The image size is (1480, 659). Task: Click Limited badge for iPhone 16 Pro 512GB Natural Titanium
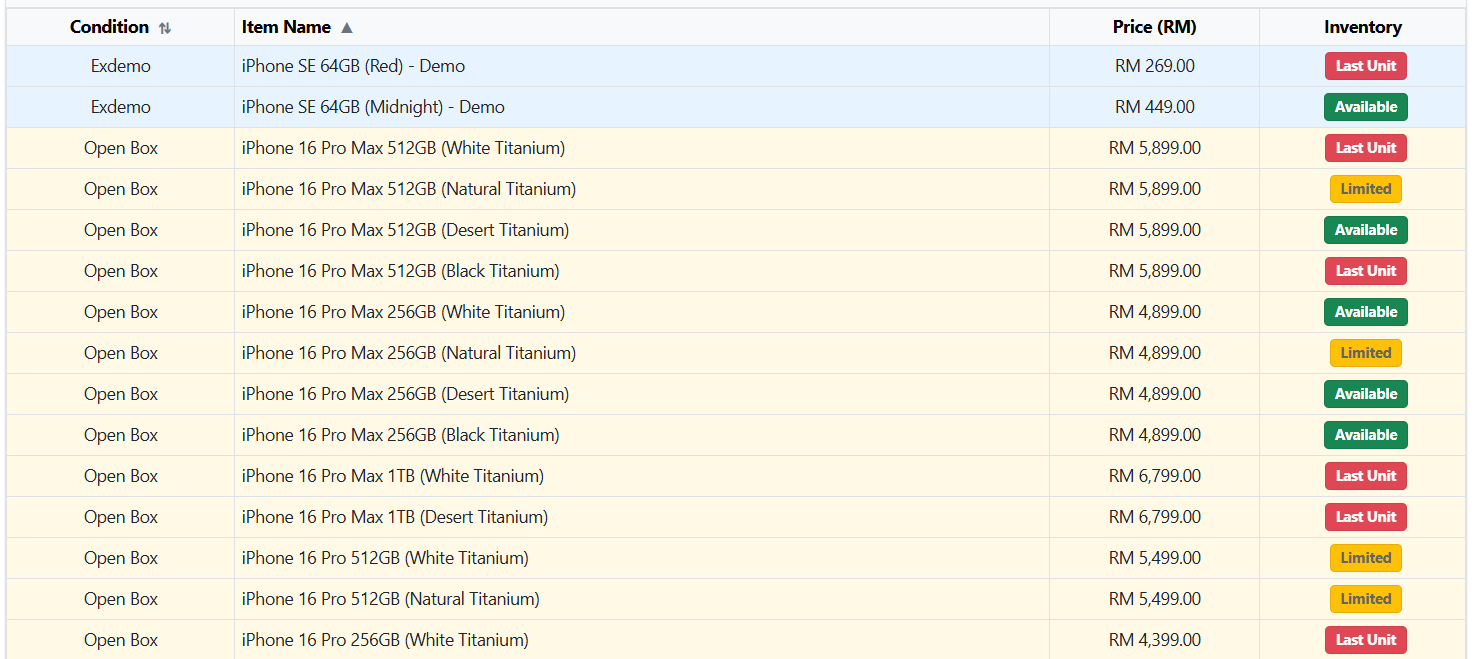1366,599
